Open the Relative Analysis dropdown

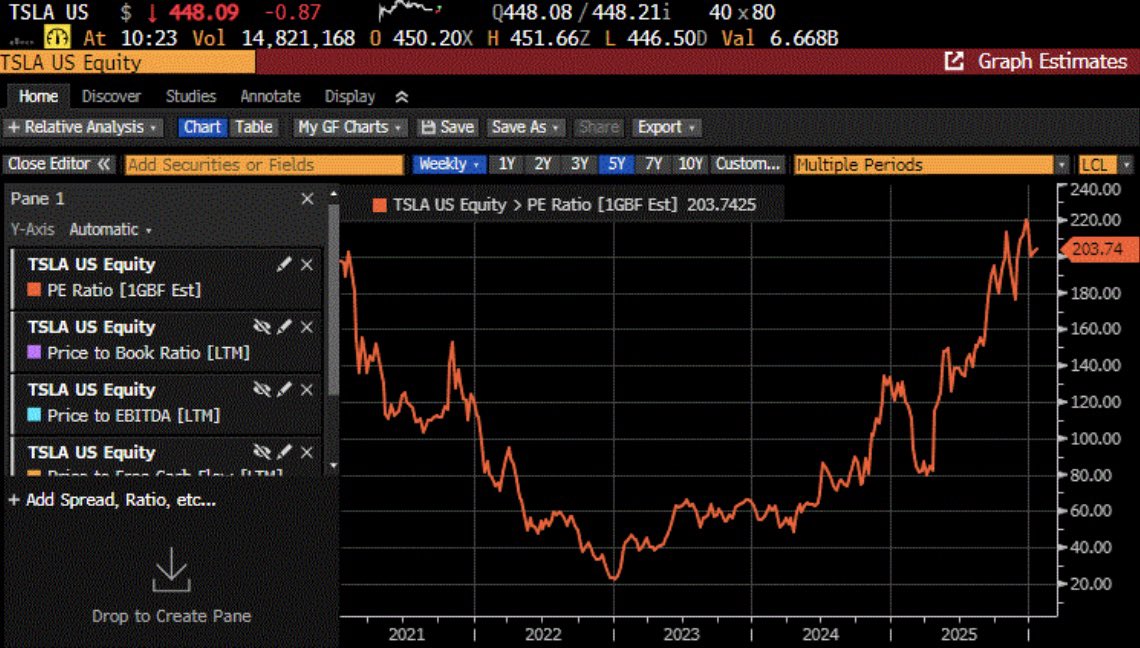click(83, 127)
